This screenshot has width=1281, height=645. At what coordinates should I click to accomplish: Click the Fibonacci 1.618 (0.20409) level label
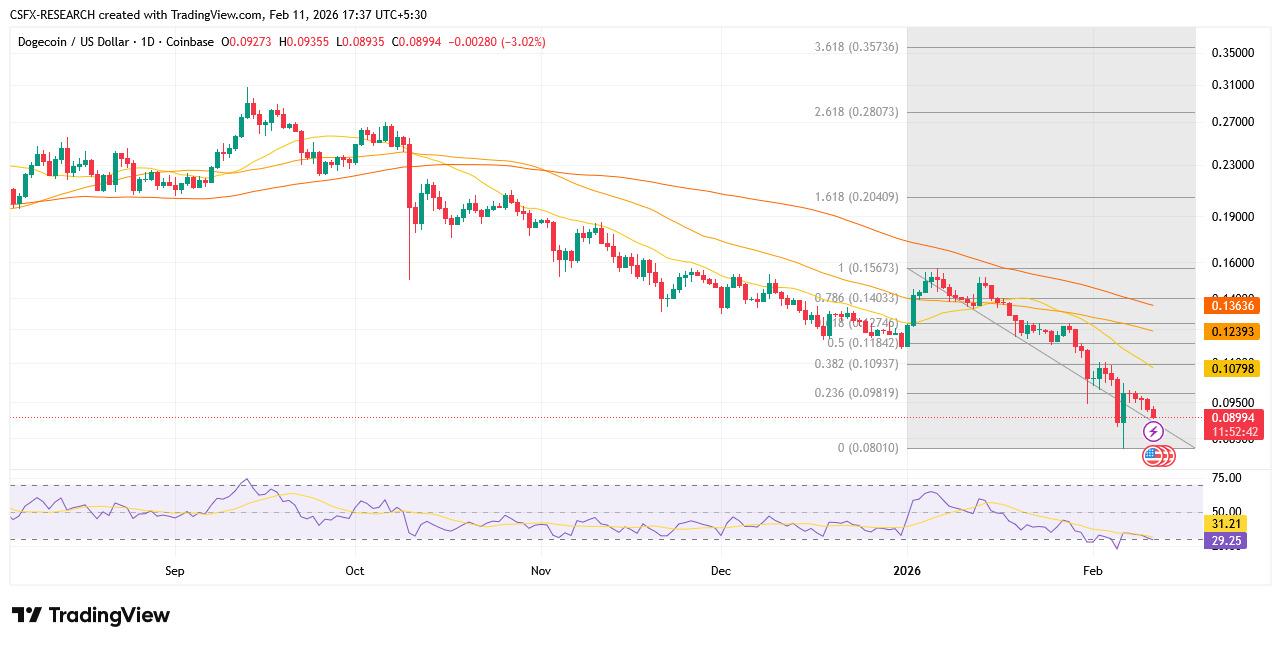[856, 197]
